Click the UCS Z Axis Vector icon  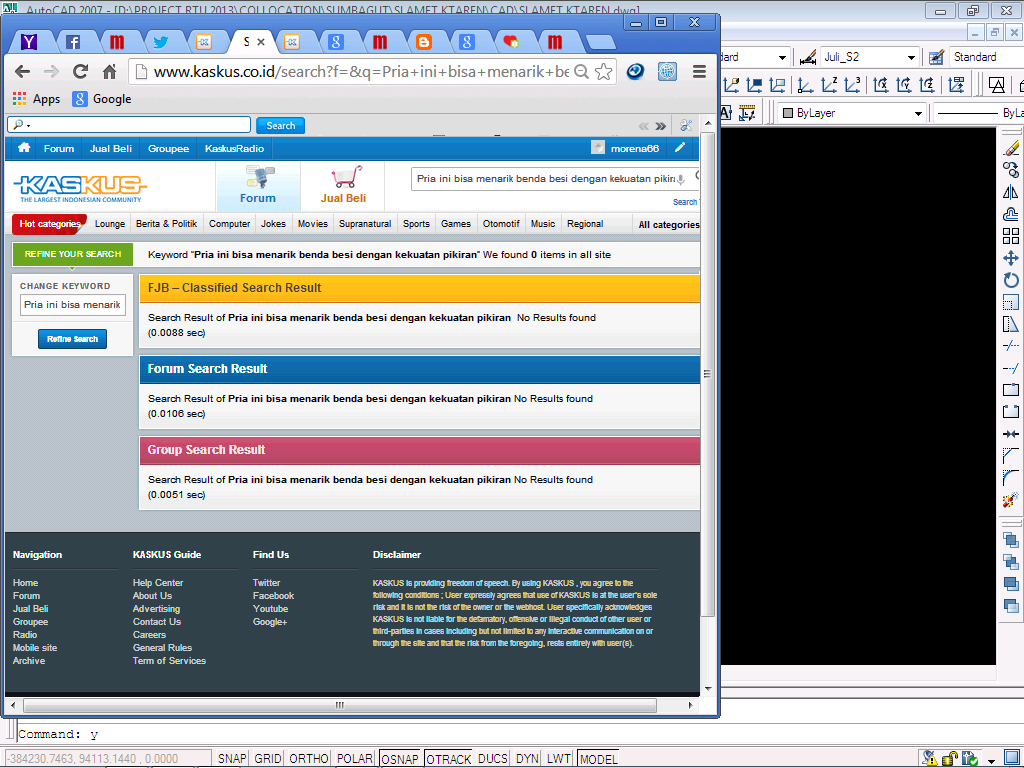[829, 85]
